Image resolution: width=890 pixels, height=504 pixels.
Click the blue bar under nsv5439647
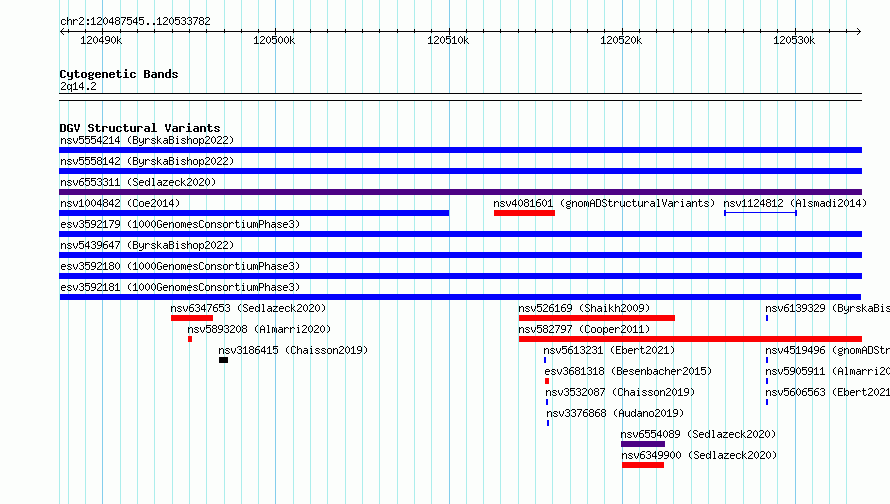point(460,255)
